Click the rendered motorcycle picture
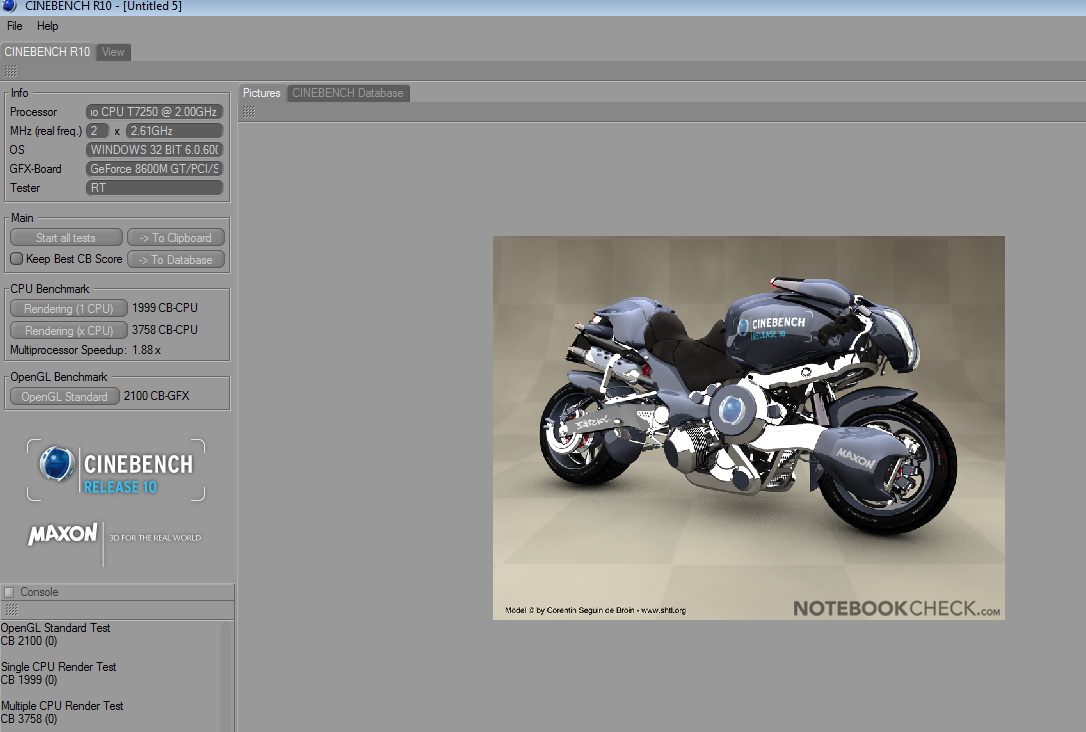 (x=749, y=428)
